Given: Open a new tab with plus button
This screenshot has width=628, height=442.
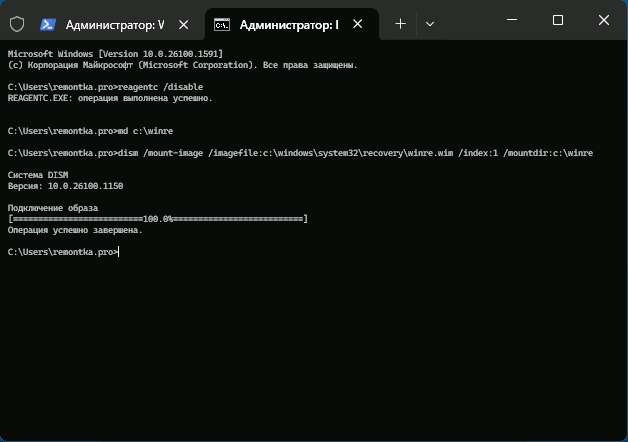Looking at the screenshot, I should coord(400,23).
